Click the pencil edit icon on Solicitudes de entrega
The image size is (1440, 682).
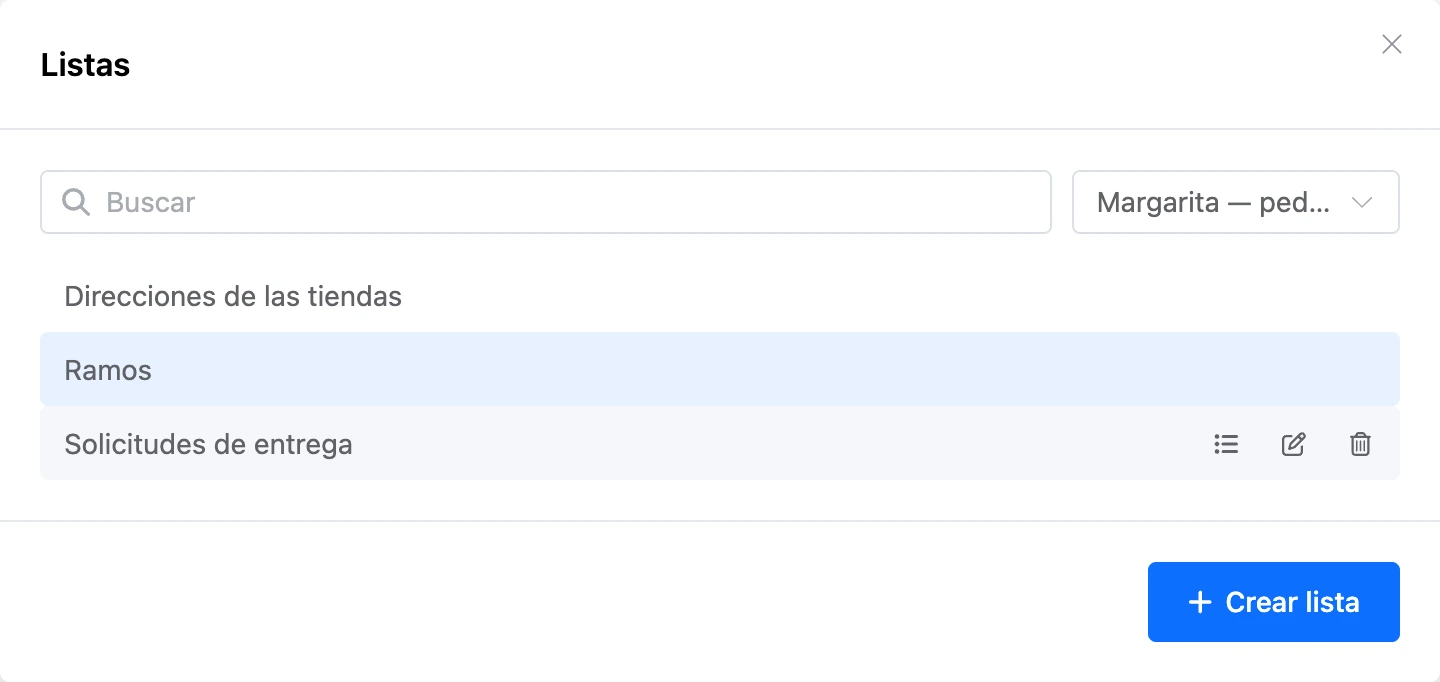[1293, 444]
